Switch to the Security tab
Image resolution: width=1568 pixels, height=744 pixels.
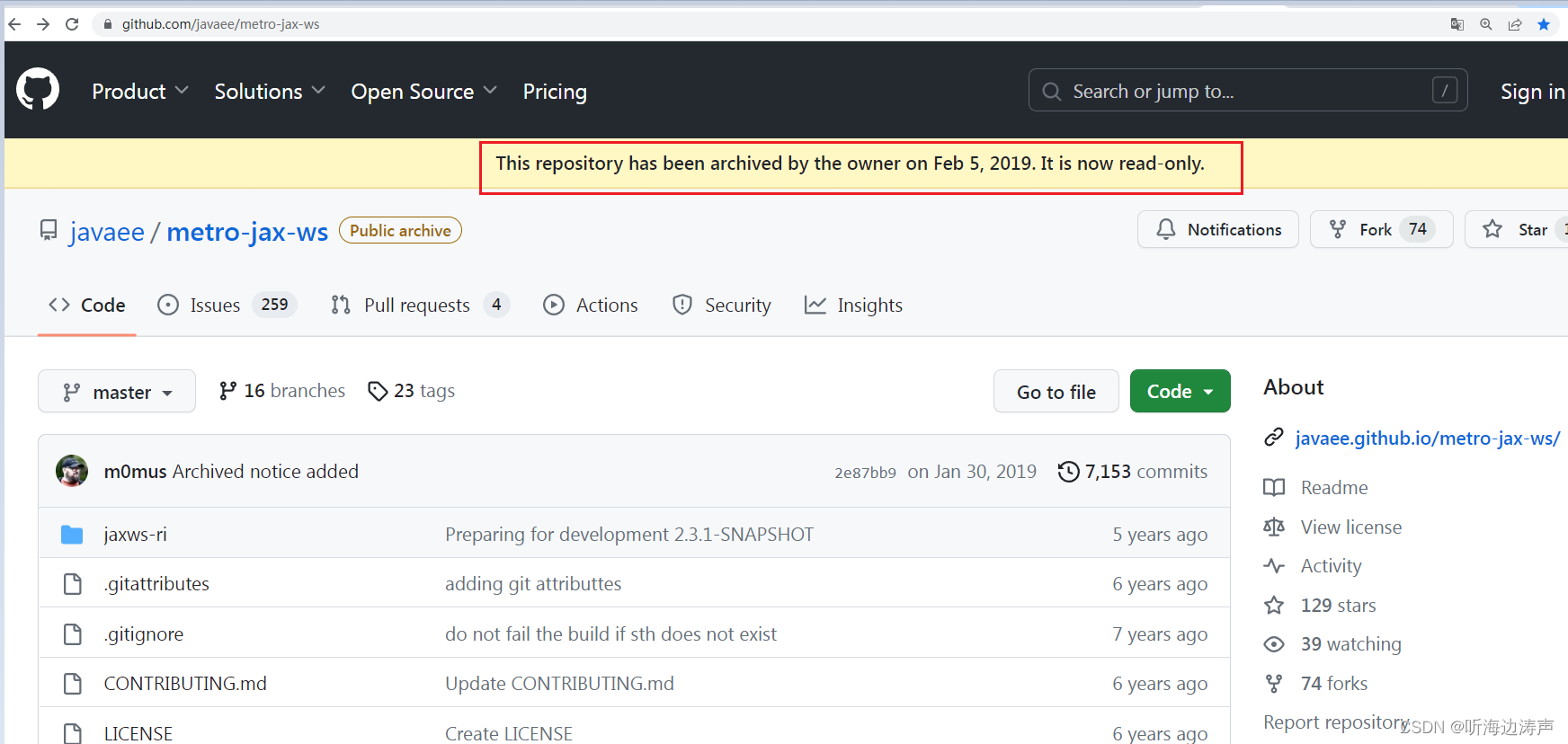722,306
